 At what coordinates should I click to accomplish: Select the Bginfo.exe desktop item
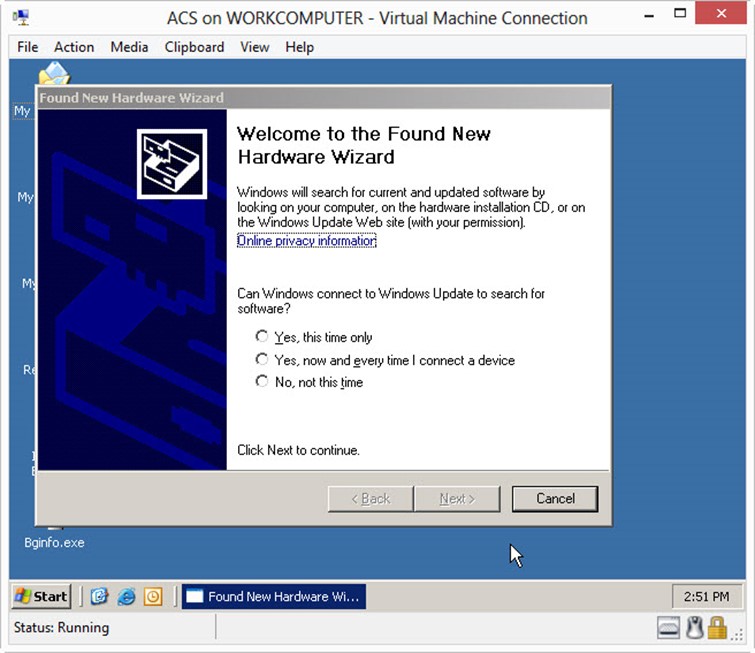click(x=54, y=543)
